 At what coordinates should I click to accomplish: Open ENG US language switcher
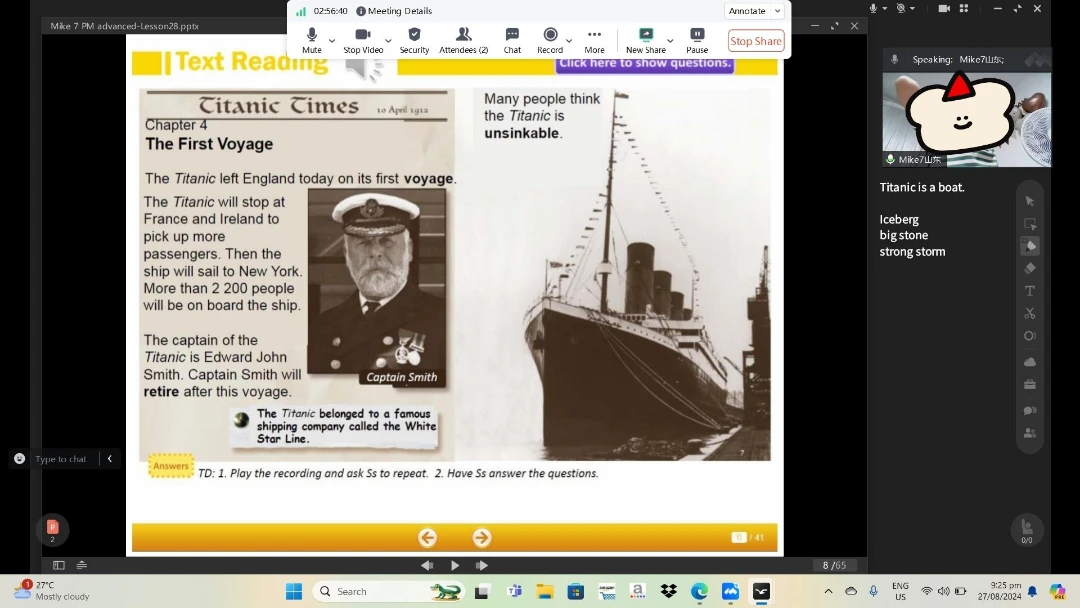[900, 591]
